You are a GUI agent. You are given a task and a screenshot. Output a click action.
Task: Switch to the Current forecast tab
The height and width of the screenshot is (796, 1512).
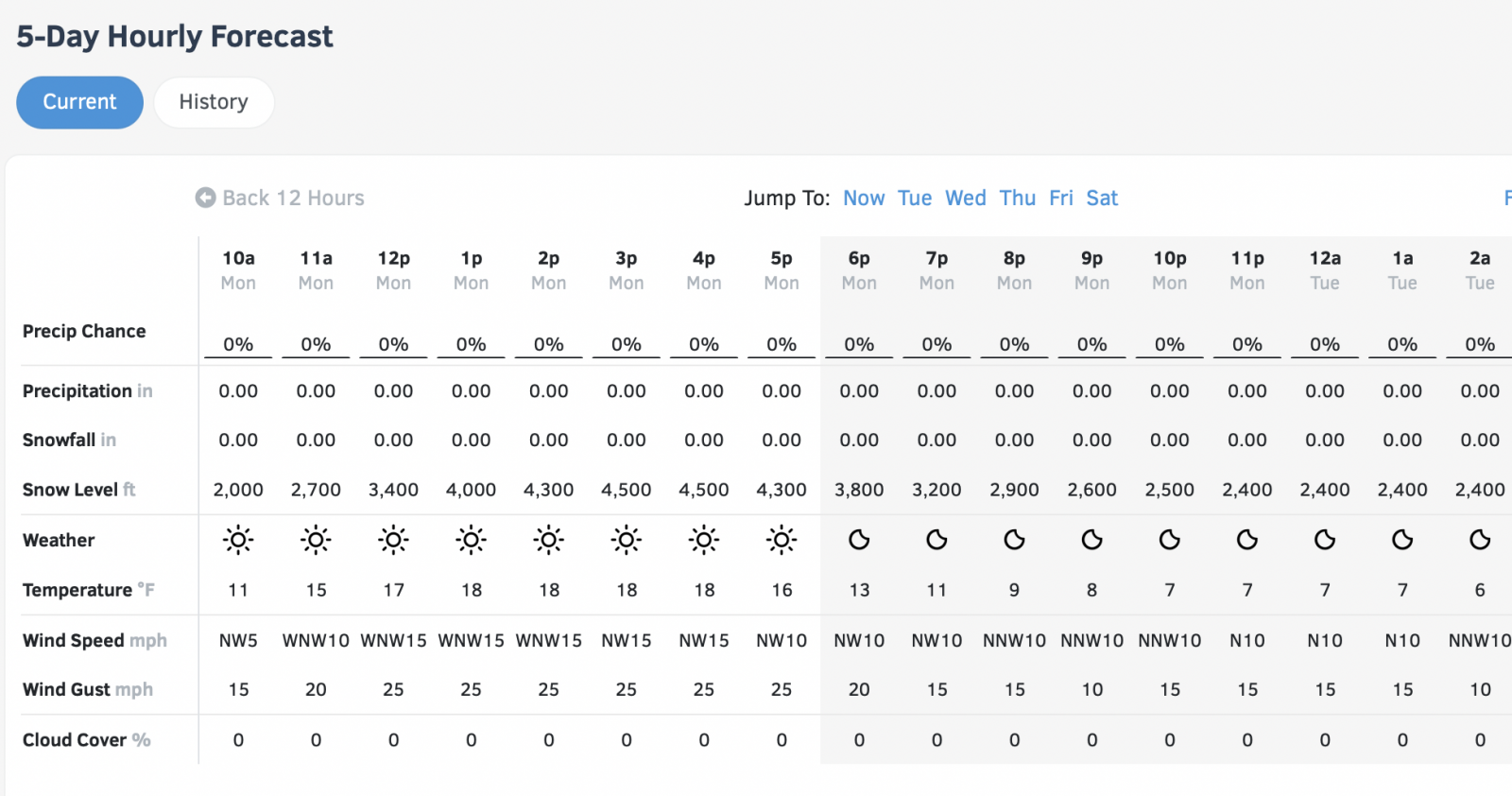[79, 102]
